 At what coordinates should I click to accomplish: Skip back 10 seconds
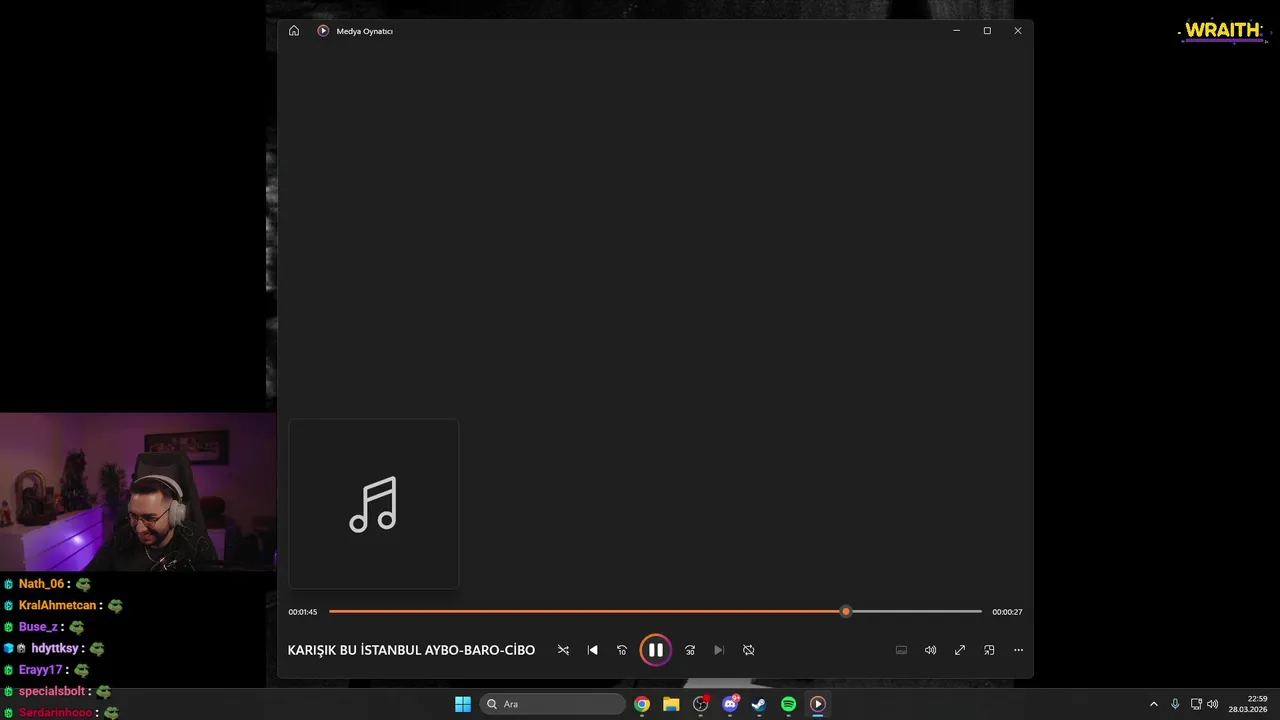tap(622, 650)
